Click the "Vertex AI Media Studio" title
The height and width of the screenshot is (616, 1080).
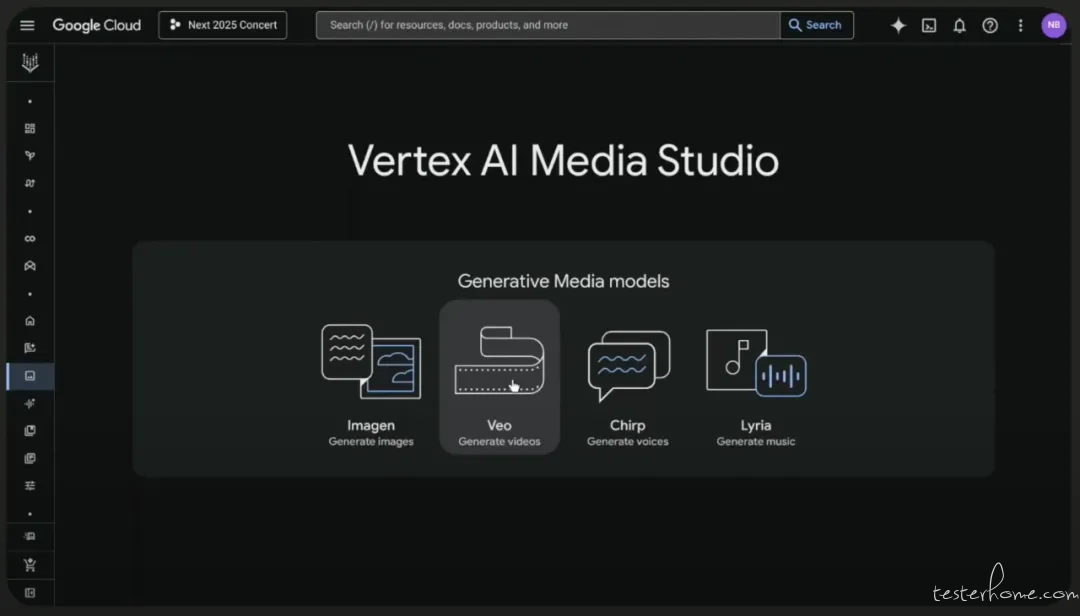coord(563,161)
